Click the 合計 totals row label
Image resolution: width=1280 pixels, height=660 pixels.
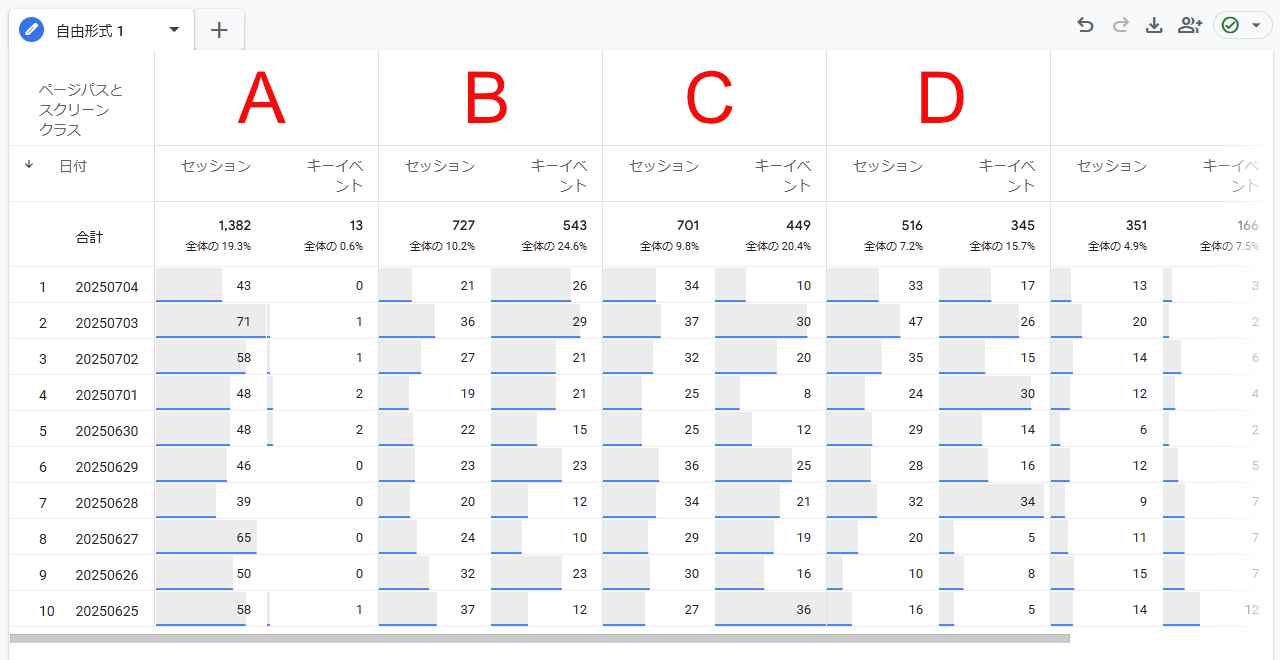tap(89, 238)
